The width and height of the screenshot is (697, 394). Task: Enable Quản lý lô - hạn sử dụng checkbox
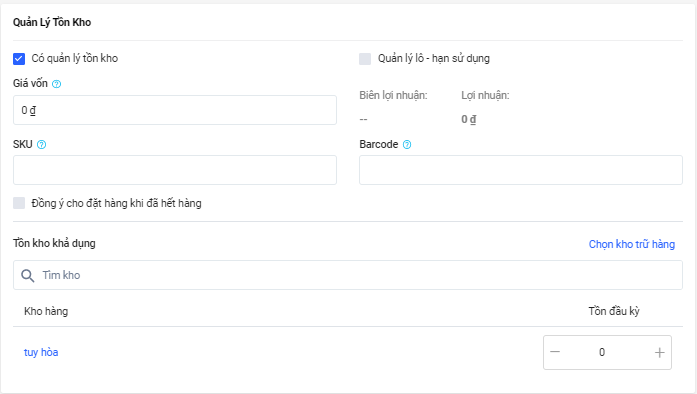365,59
